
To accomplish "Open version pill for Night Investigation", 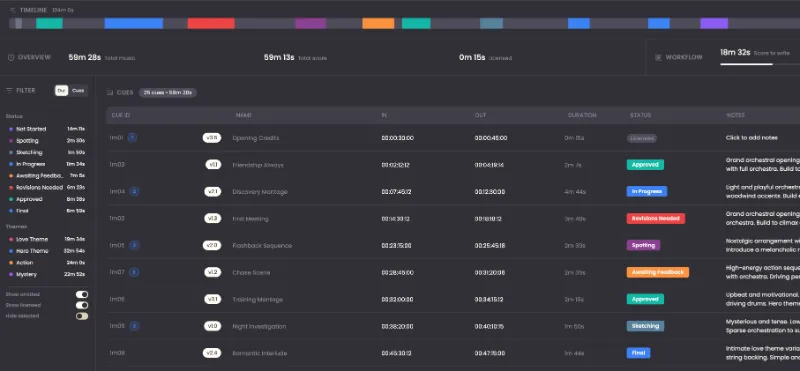I will coord(212,326).
